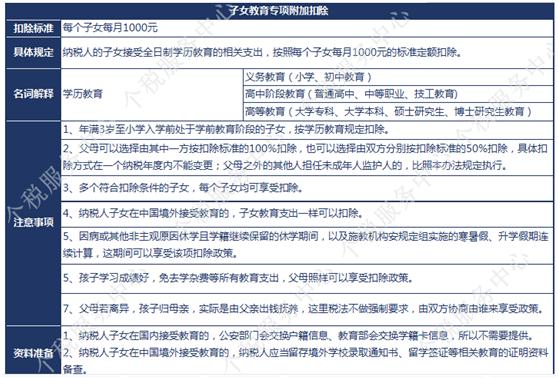Screen dimensions: 558x379
Task: Select note 3 about 多个符合扣除条件的子女
Action: pyautogui.click(x=183, y=188)
